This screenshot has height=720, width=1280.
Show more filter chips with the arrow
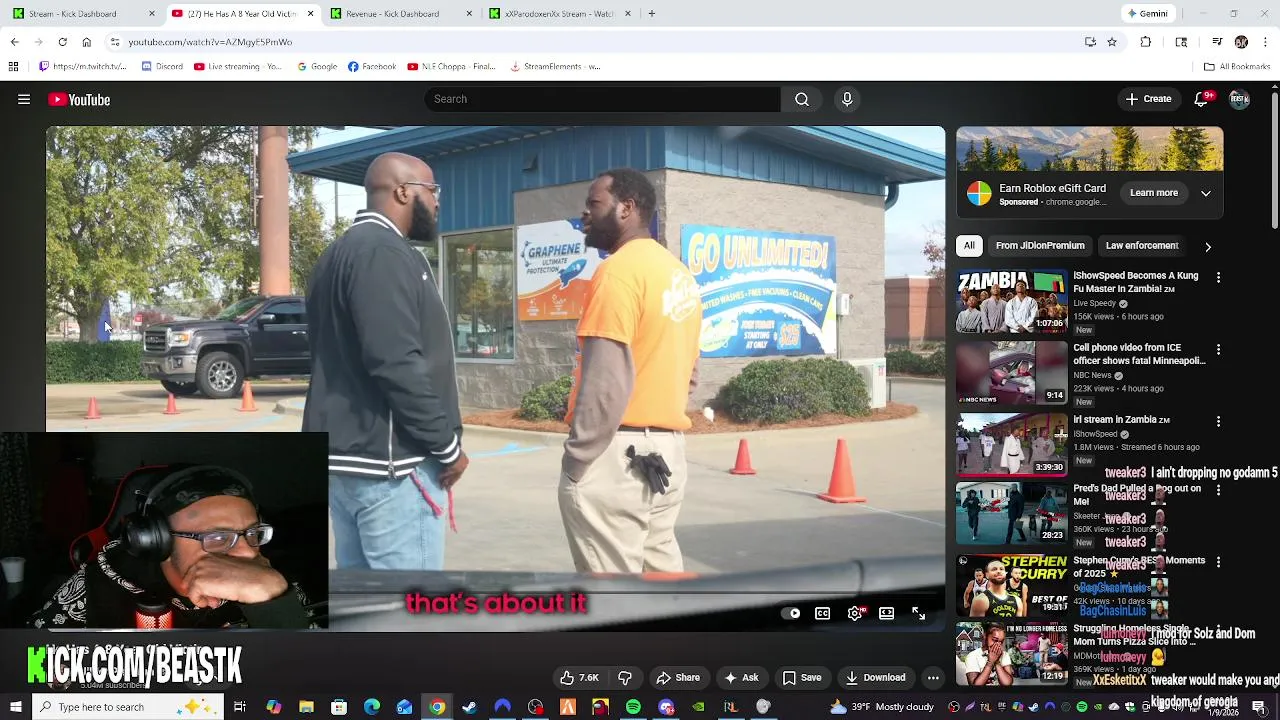1207,246
